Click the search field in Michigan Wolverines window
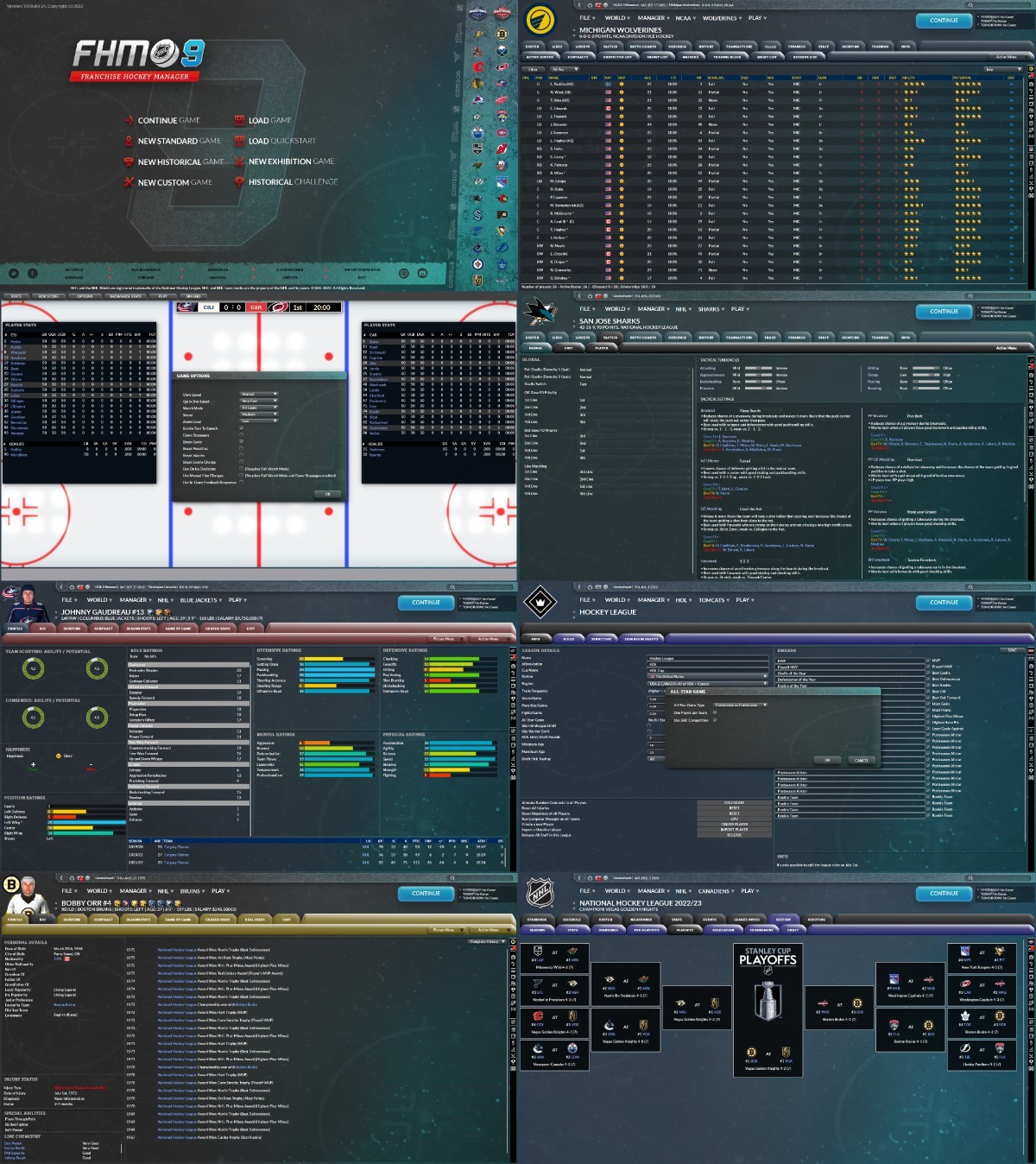Viewport: 1036px width, 1164px height. (999, 5)
